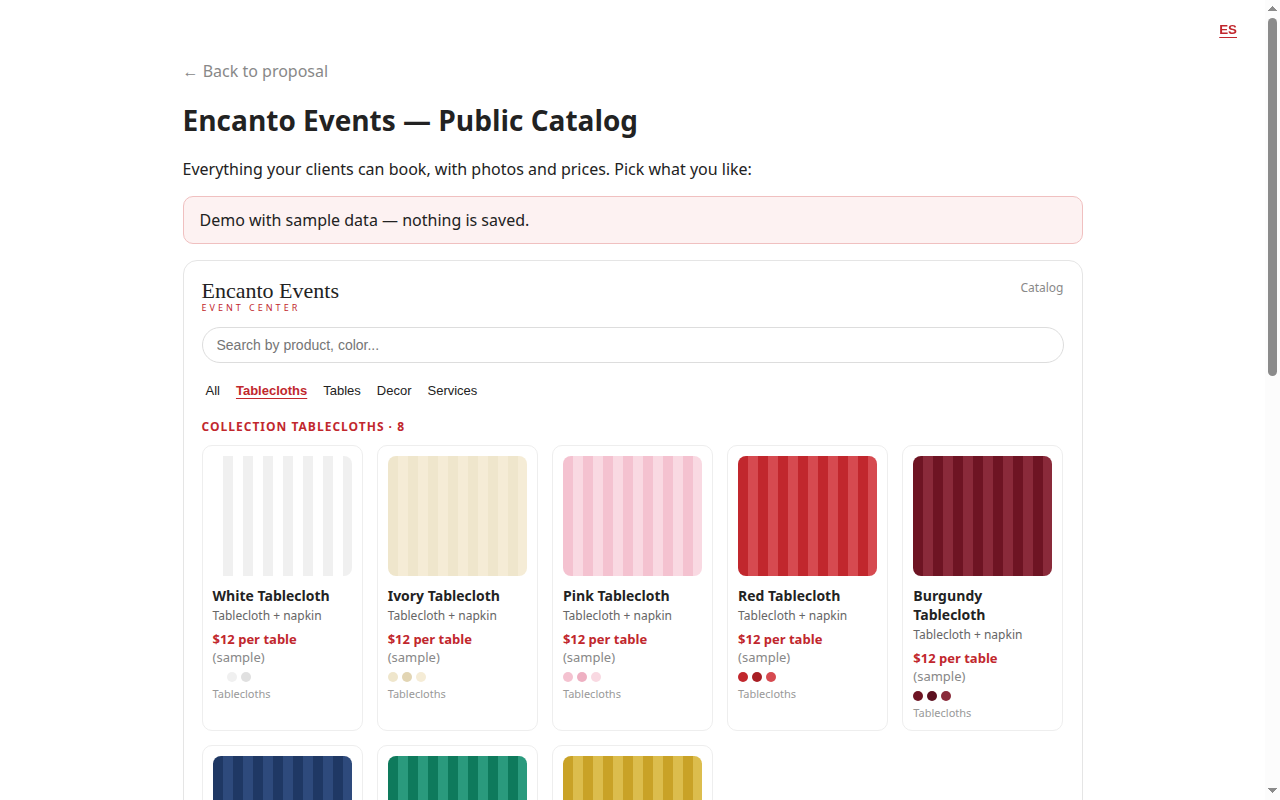1280x800 pixels.
Task: Open the Decor category tab
Action: point(394,391)
